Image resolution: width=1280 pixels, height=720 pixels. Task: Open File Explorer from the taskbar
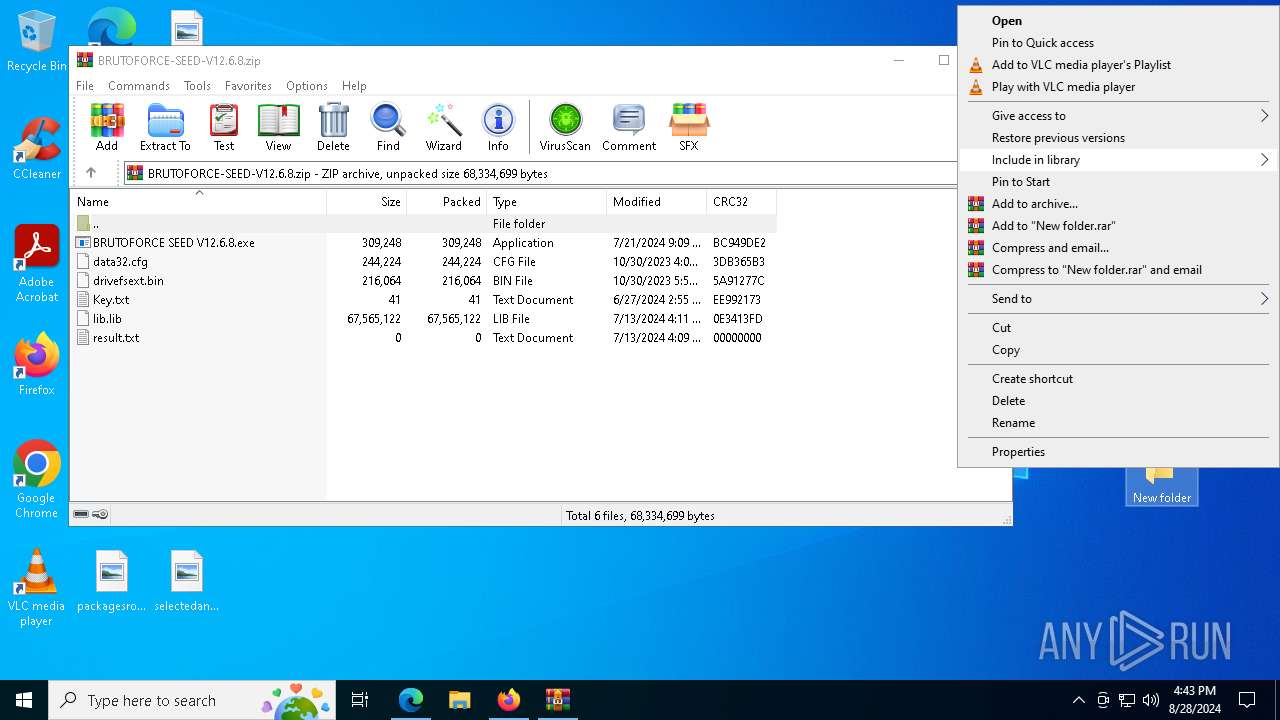tap(459, 700)
